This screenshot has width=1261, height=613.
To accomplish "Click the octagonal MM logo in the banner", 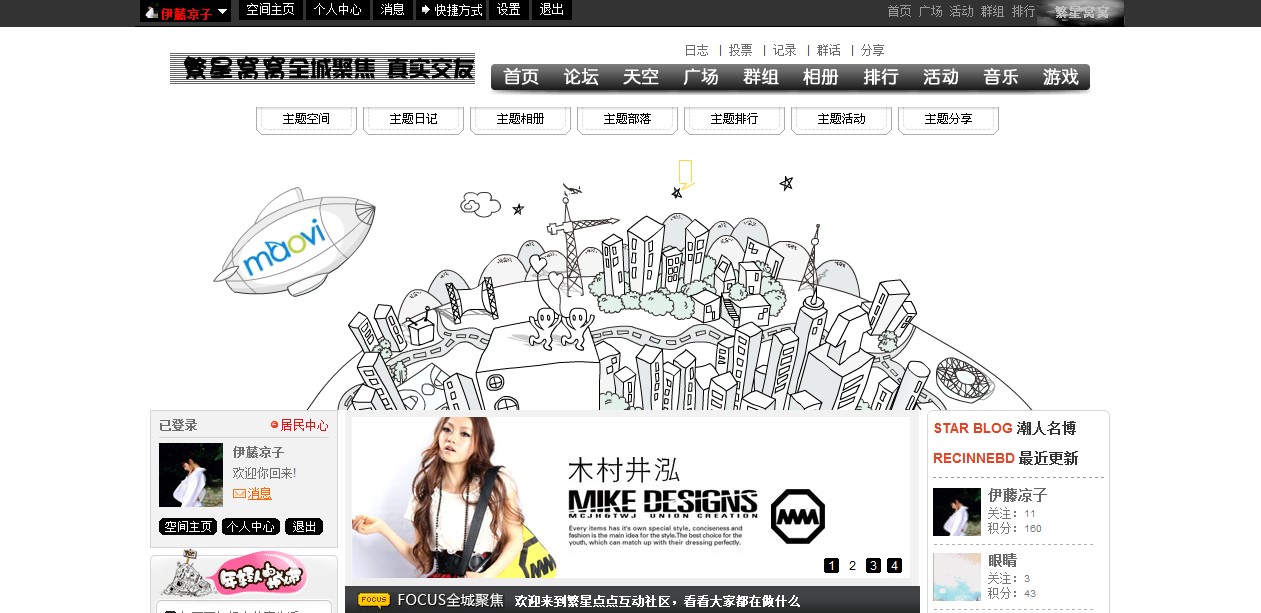I will click(x=797, y=516).
